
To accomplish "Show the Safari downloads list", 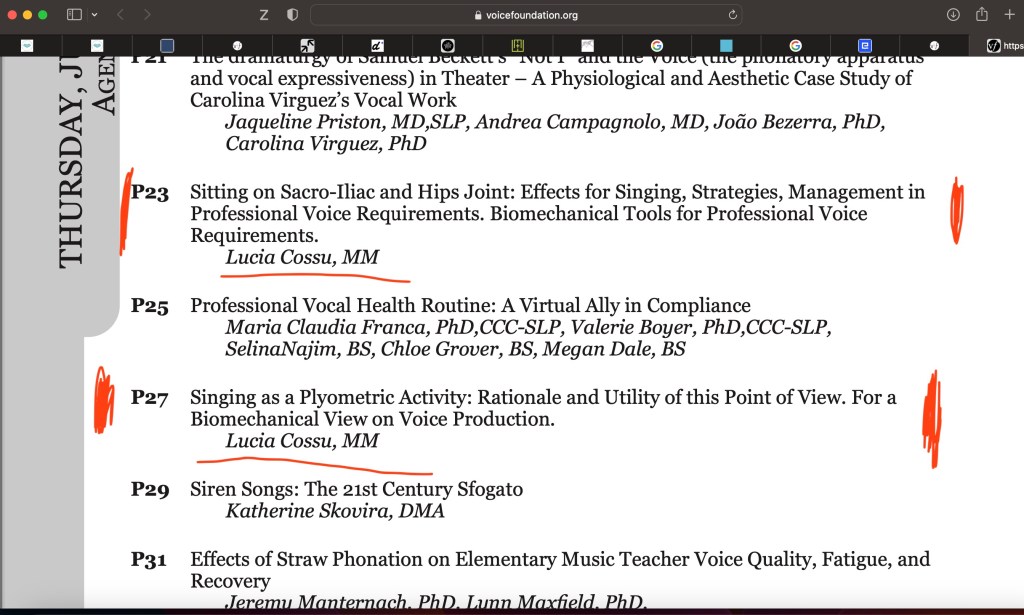I will tap(953, 15).
